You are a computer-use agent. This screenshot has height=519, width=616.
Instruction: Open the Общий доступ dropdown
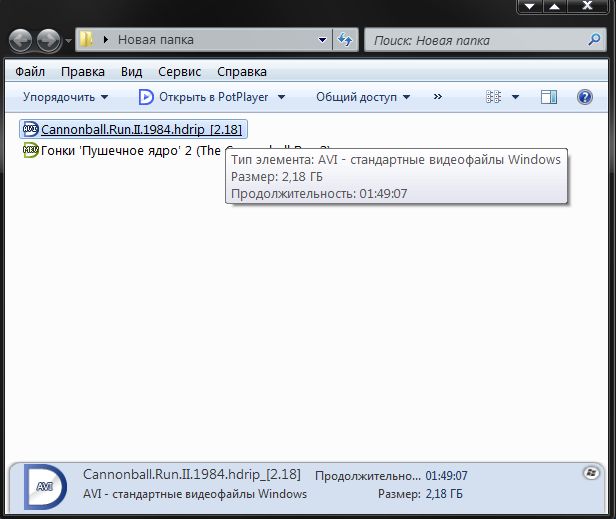(x=363, y=97)
